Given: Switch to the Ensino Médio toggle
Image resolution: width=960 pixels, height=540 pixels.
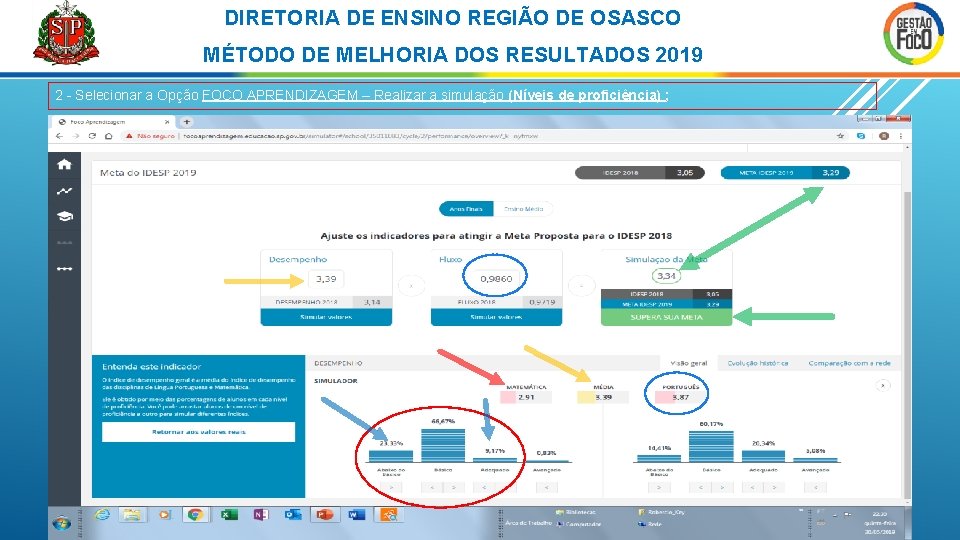Looking at the screenshot, I should (523, 209).
